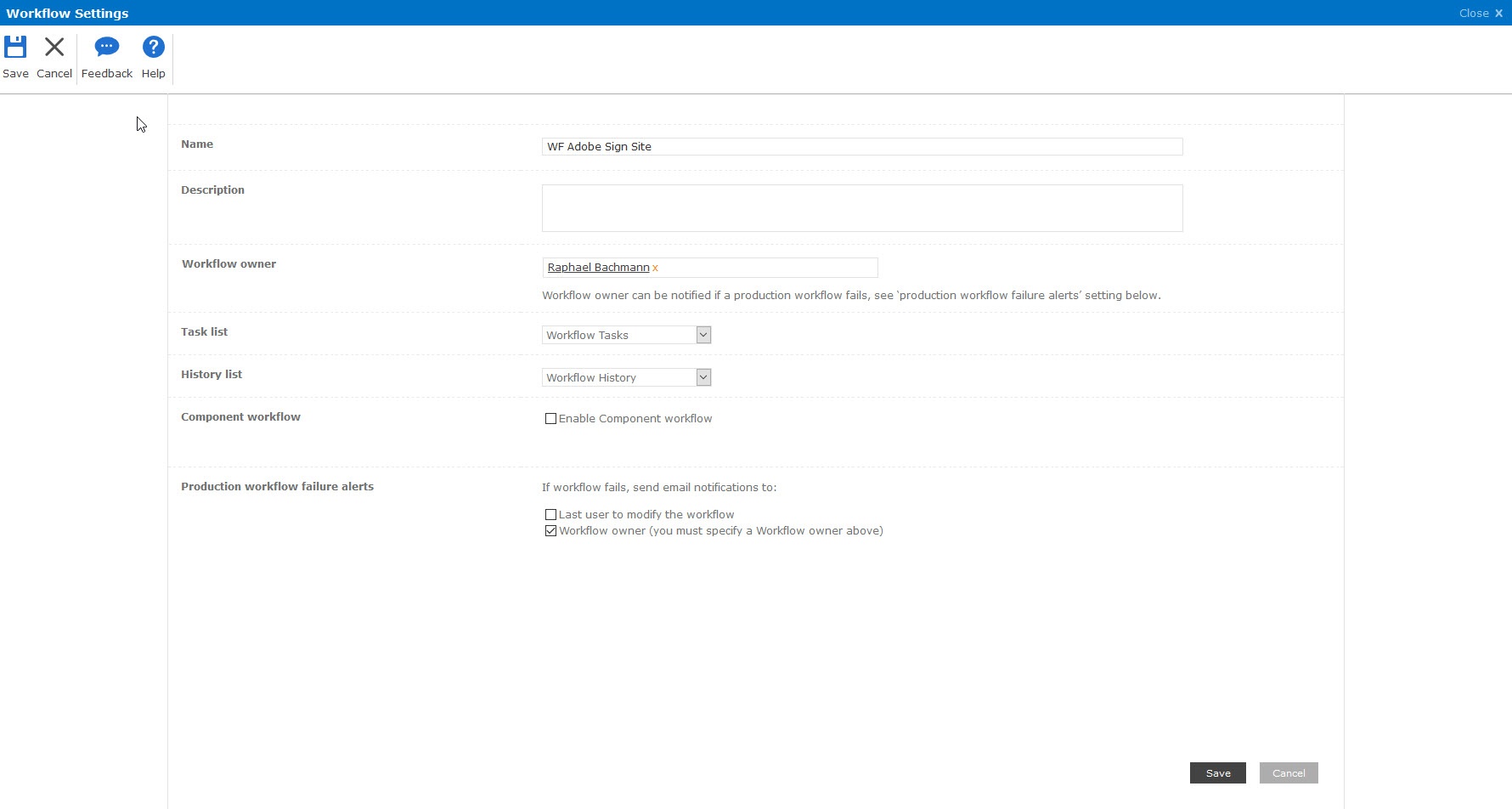The height and width of the screenshot is (809, 1512).
Task: Click the gray Cancel button at bottom
Action: [x=1289, y=772]
